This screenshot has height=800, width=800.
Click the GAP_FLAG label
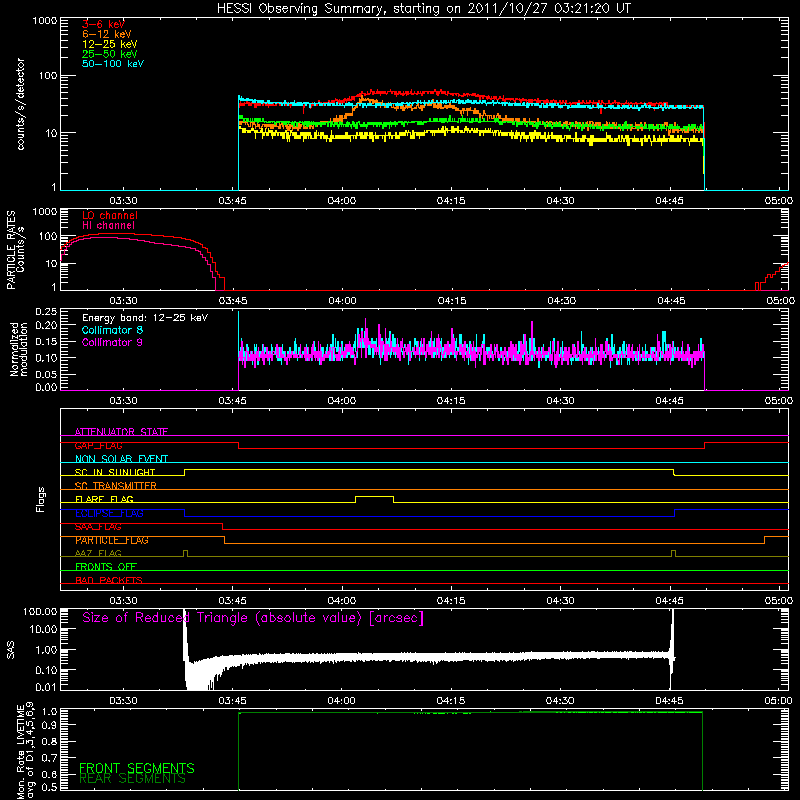98,445
